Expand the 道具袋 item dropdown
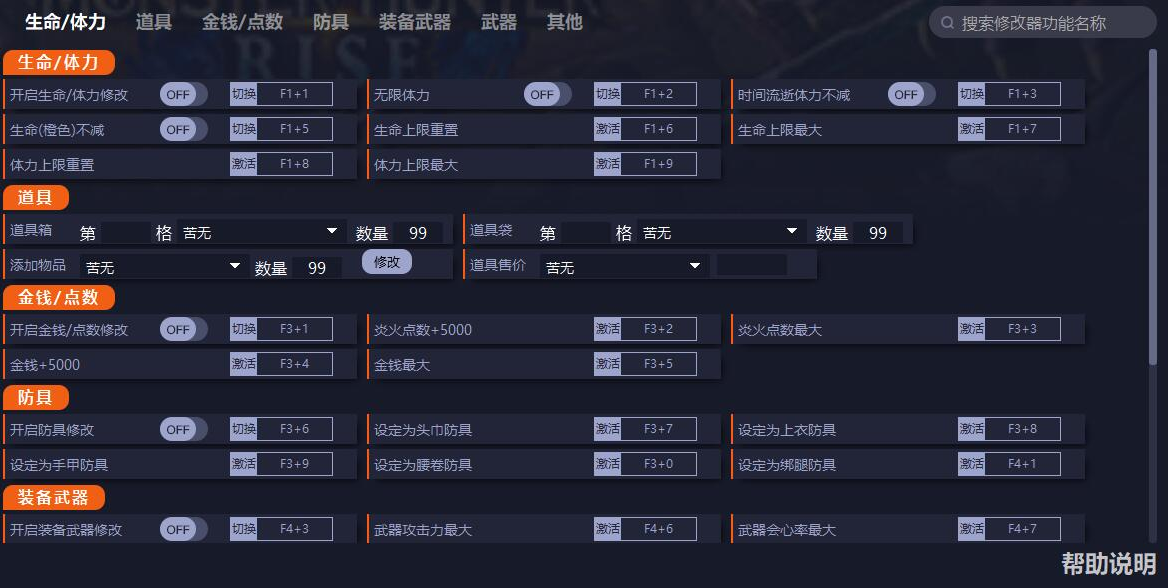Viewport: 1168px width, 588px height. pyautogui.click(x=720, y=233)
